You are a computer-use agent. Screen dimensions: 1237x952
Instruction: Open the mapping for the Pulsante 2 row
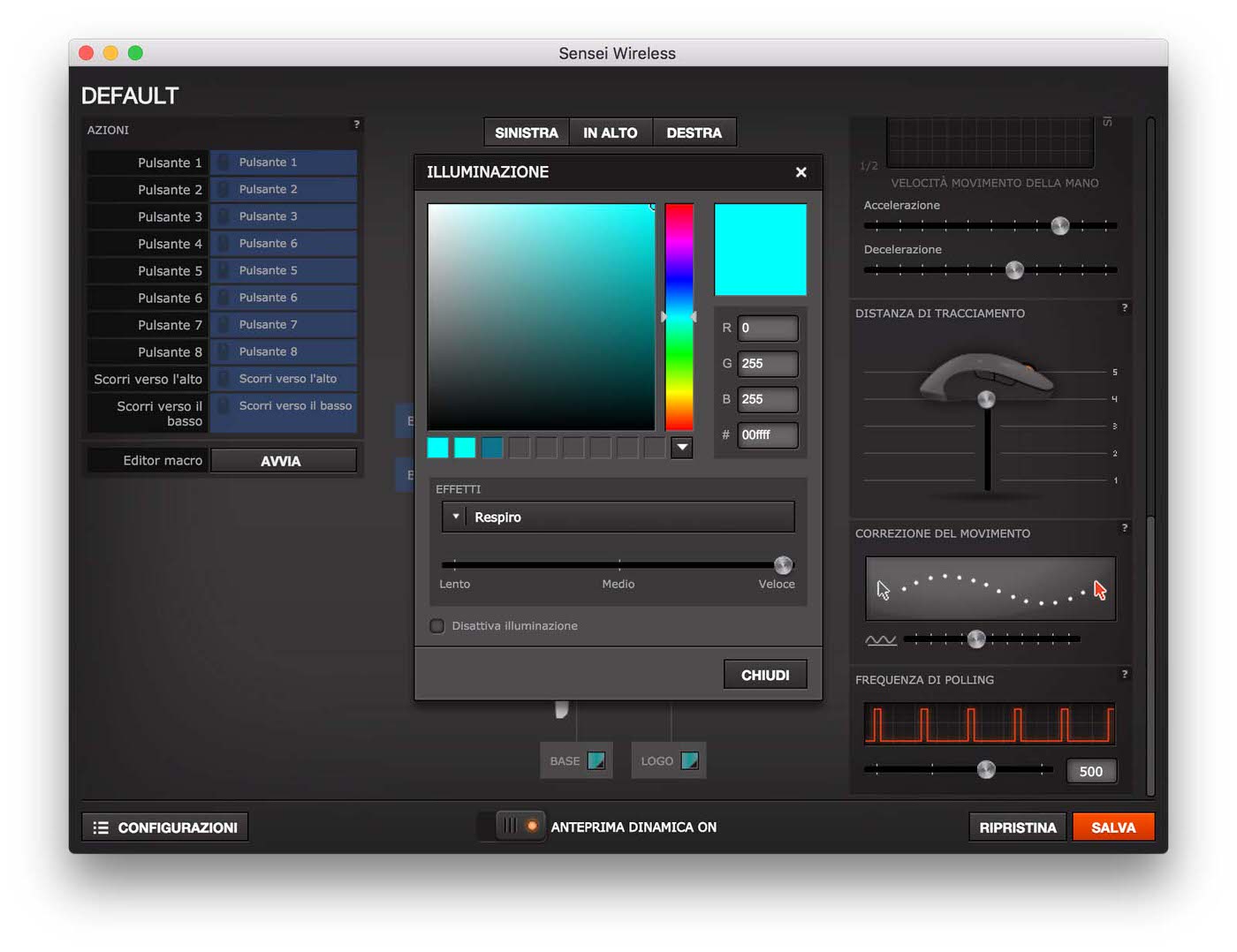point(284,189)
